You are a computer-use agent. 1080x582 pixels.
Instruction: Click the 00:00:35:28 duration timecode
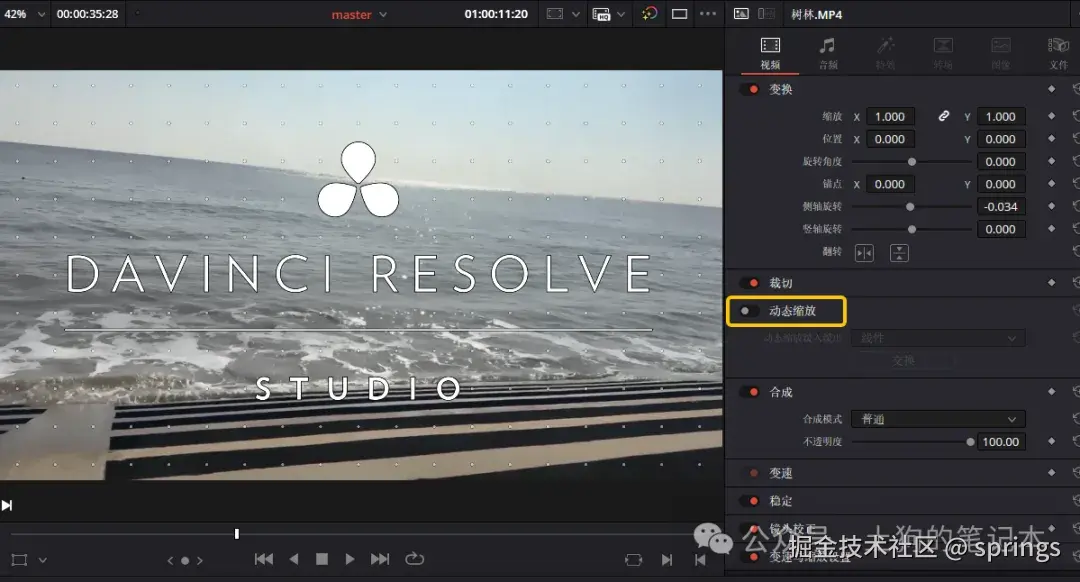[x=87, y=14]
